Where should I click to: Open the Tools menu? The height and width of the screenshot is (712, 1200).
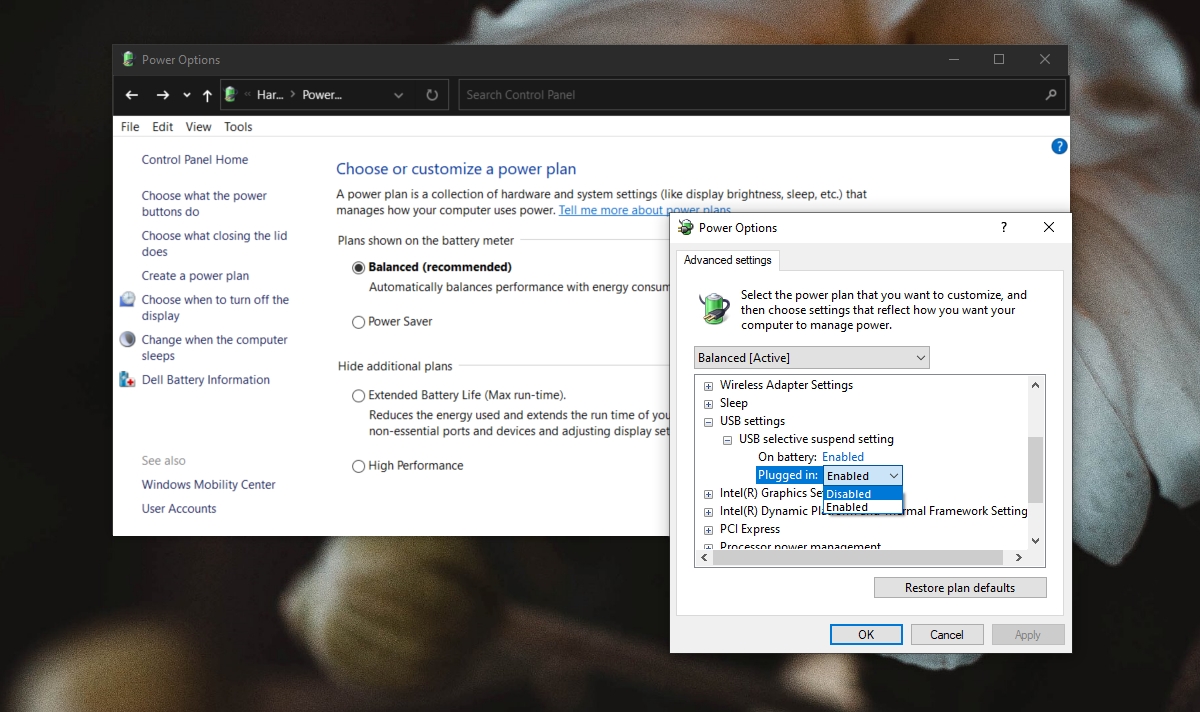coord(238,127)
